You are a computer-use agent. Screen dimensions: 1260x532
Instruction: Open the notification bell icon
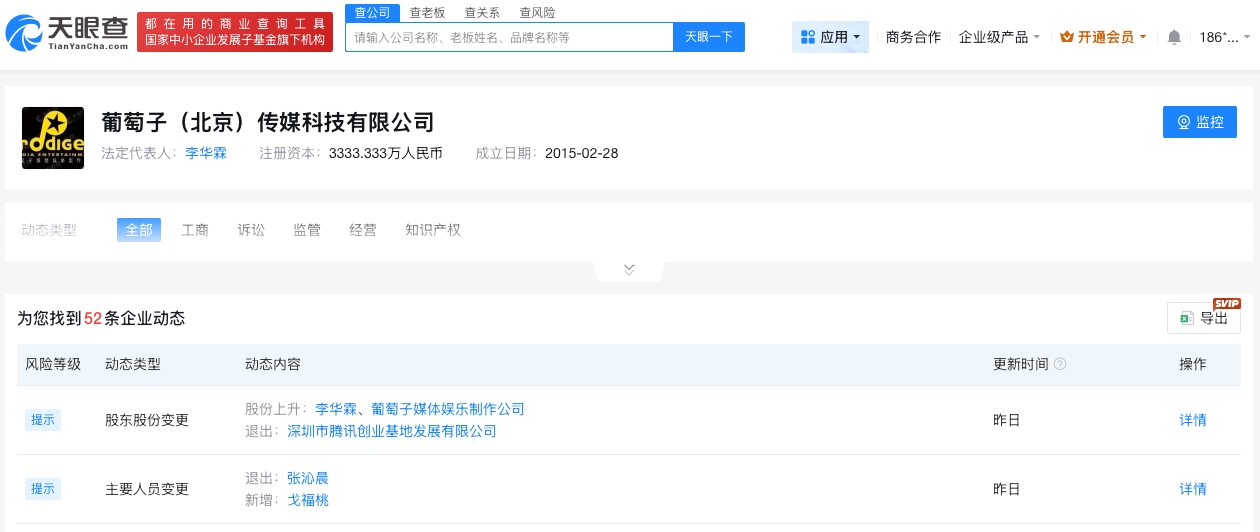tap(1174, 37)
